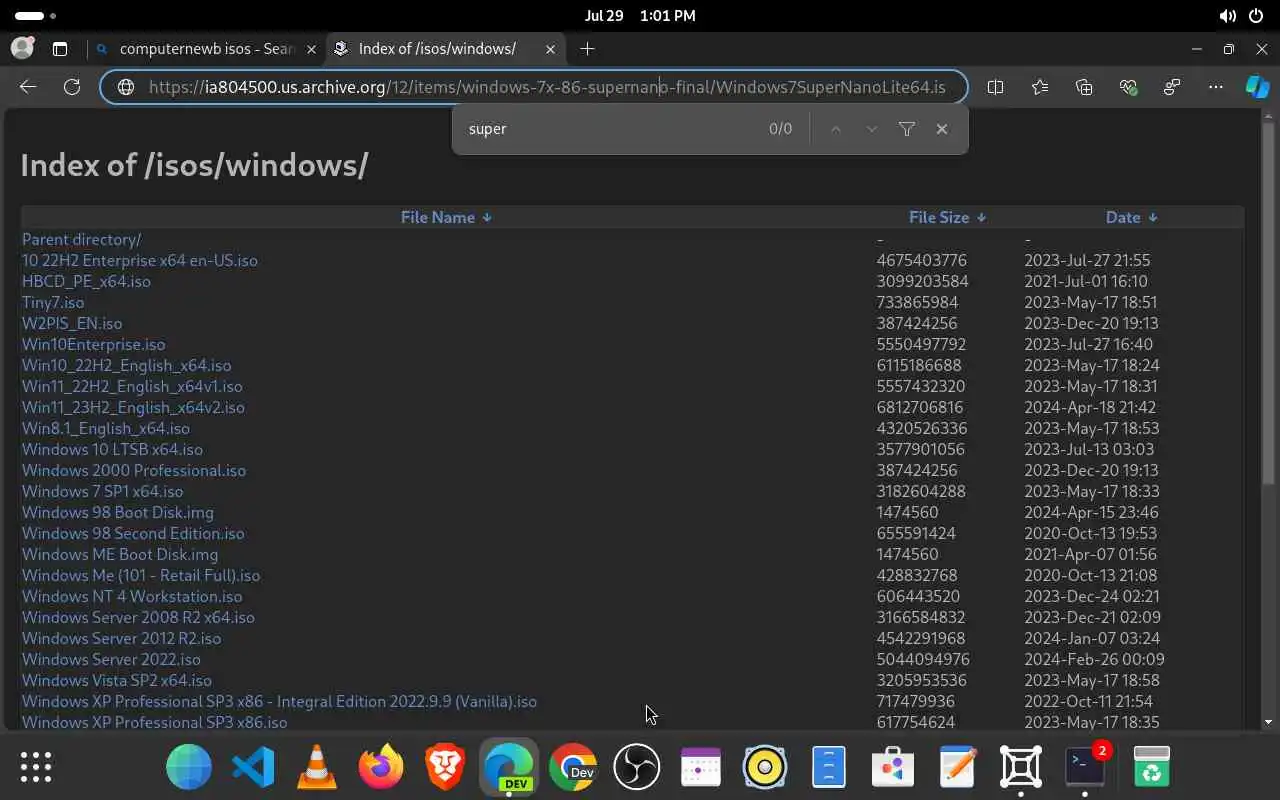Viewport: 1280px width, 800px height.
Task: Reload the current page
Action: [x=72, y=87]
